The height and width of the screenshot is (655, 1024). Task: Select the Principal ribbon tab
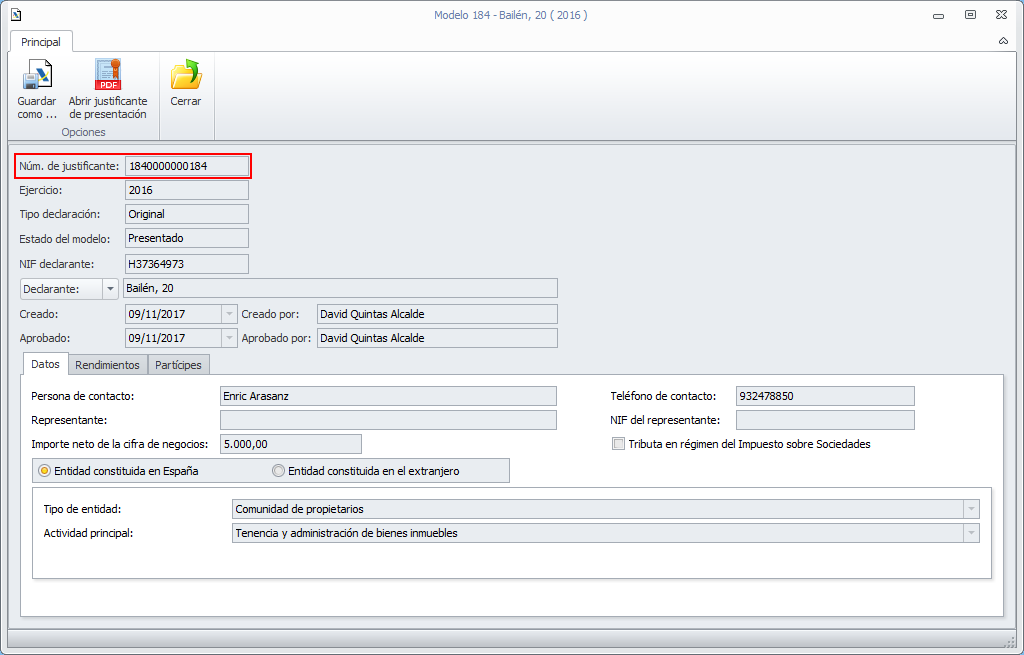40,42
